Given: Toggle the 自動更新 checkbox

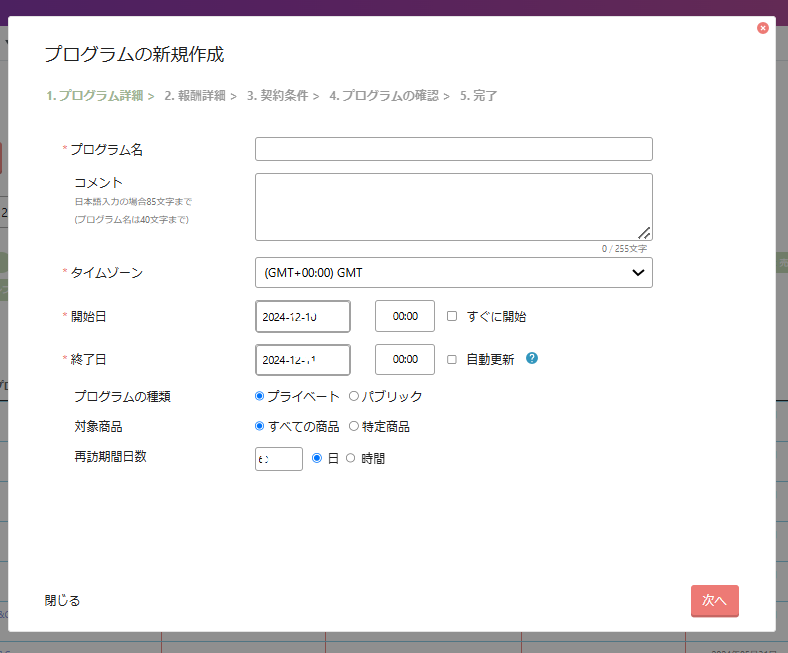Looking at the screenshot, I should tap(452, 359).
